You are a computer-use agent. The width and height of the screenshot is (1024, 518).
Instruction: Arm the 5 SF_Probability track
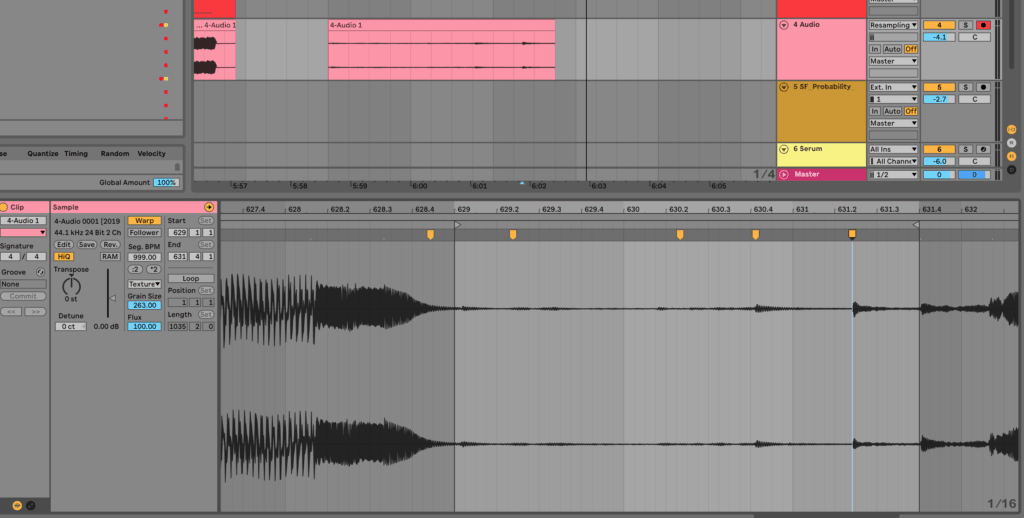pos(984,87)
